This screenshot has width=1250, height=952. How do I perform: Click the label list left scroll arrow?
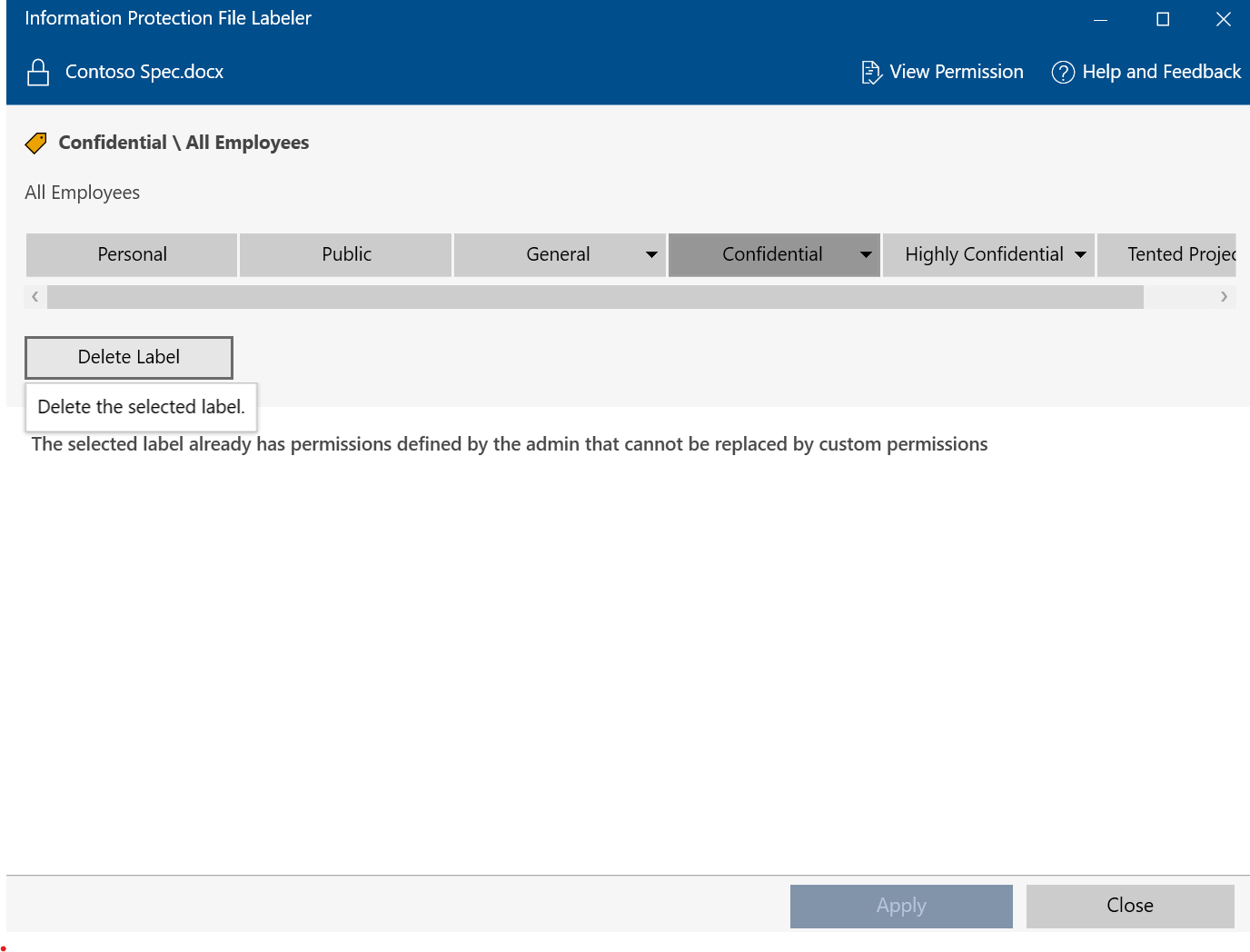35,296
